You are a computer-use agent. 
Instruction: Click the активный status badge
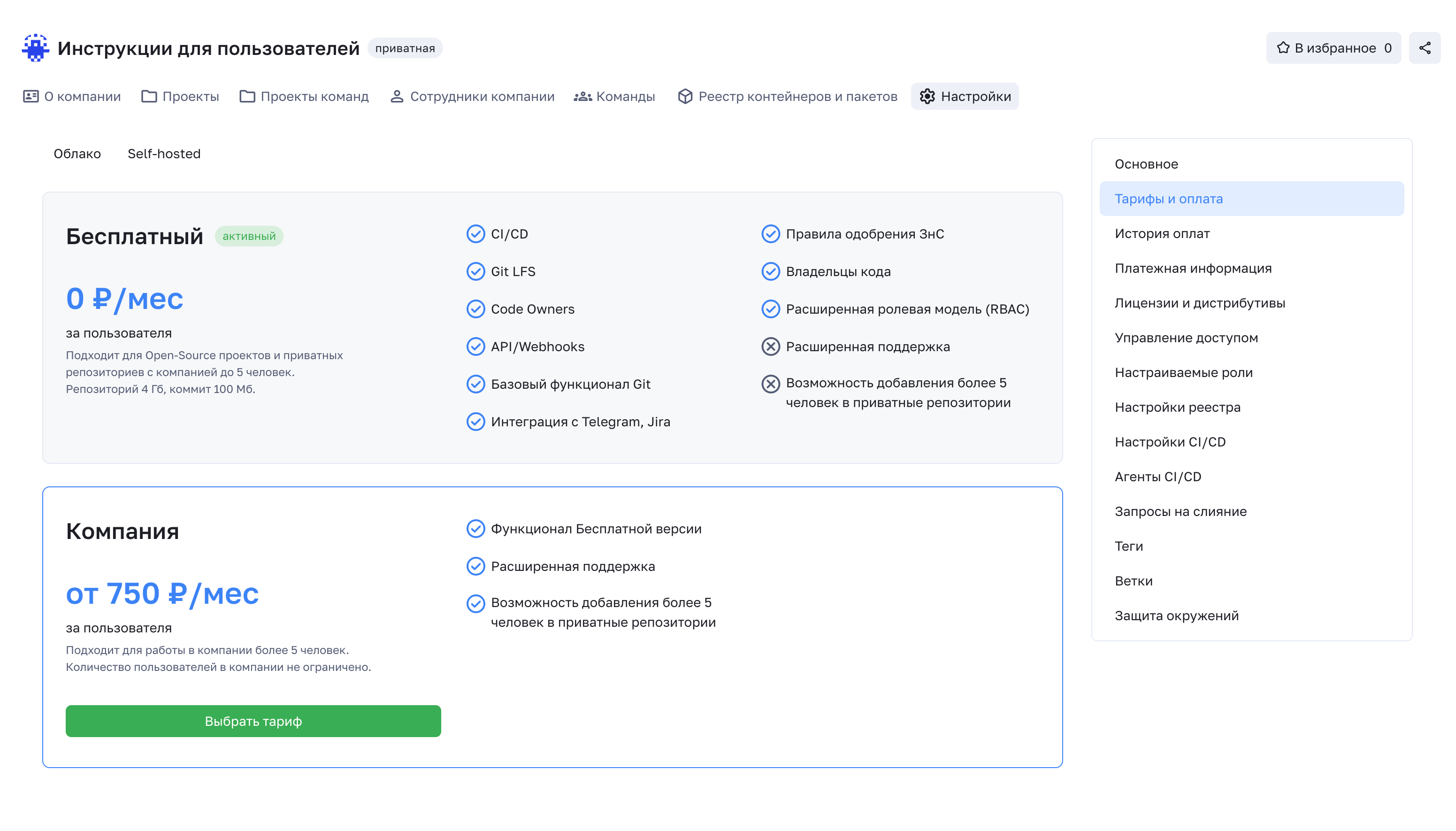coord(249,236)
